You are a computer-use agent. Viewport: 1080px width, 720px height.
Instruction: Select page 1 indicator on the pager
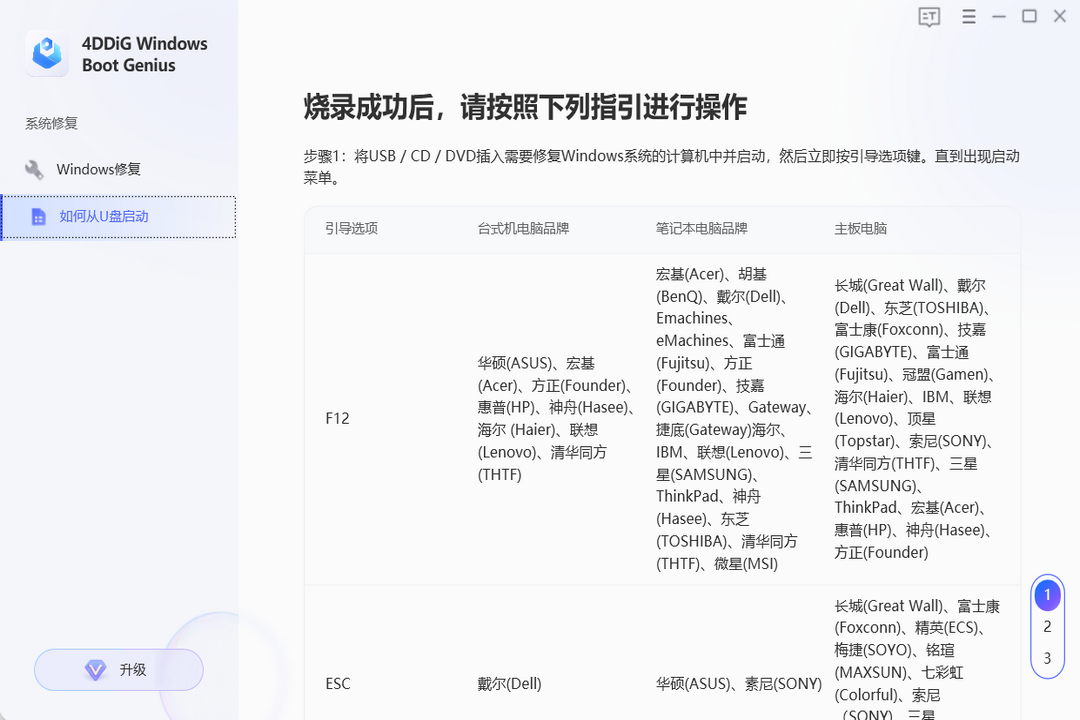coord(1047,594)
